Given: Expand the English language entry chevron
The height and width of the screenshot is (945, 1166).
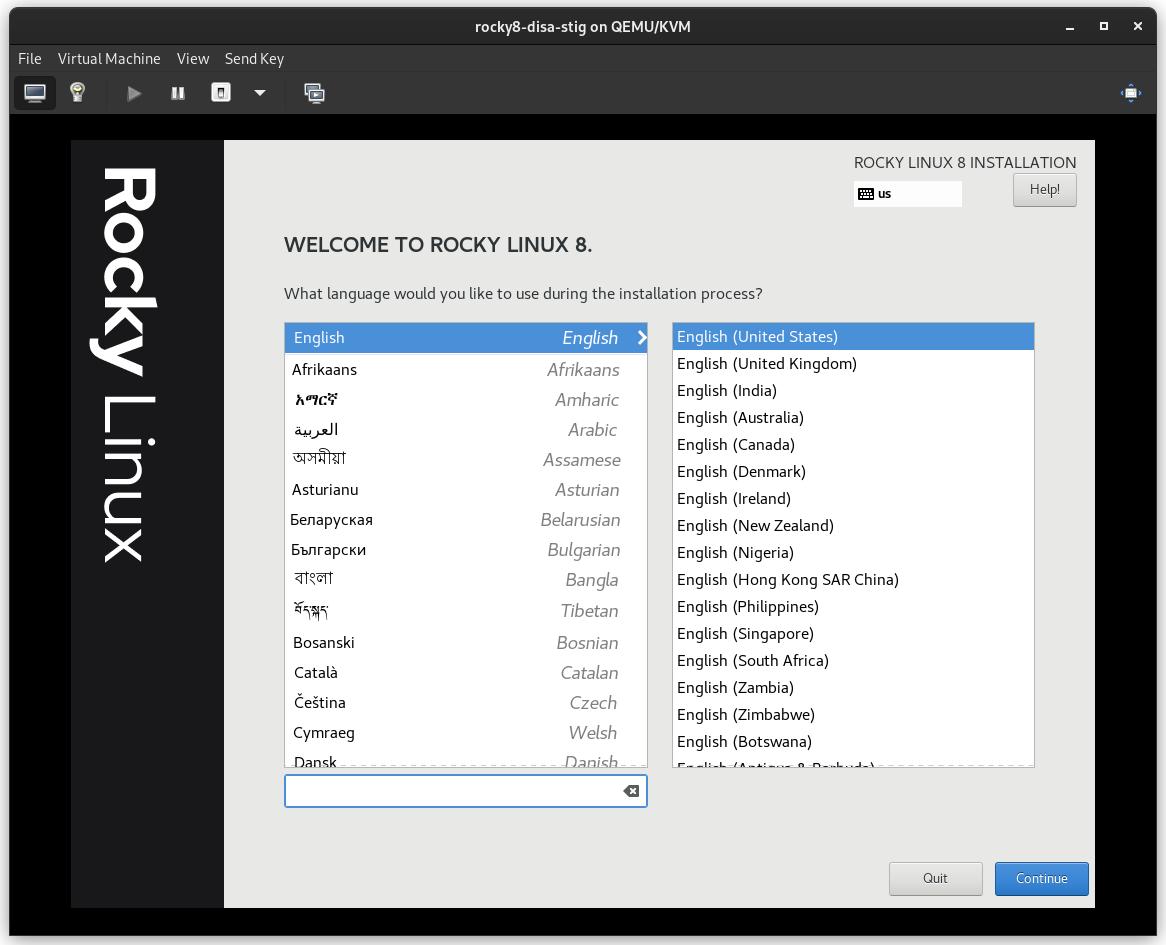Looking at the screenshot, I should pos(641,338).
